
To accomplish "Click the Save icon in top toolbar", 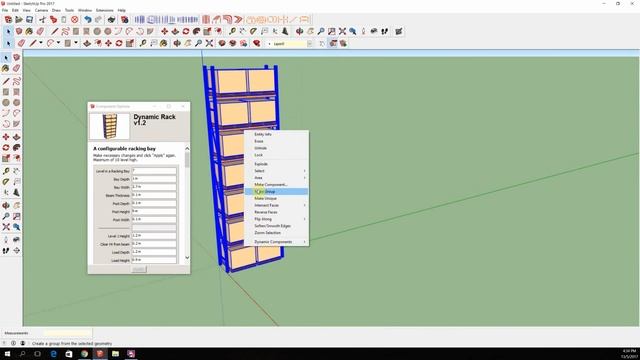I will (29, 19).
